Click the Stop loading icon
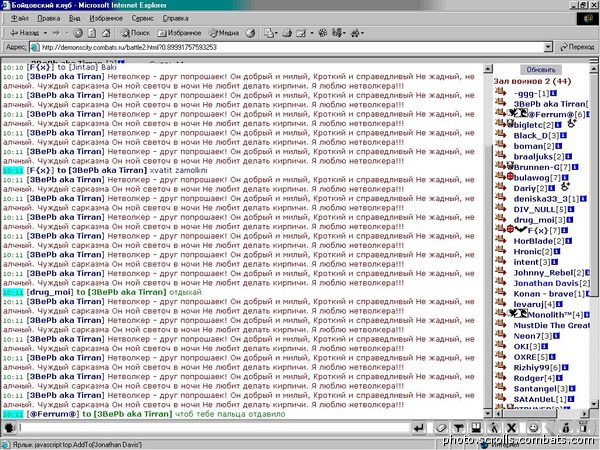Image resolution: width=600 pixels, height=450 pixels. point(78,33)
